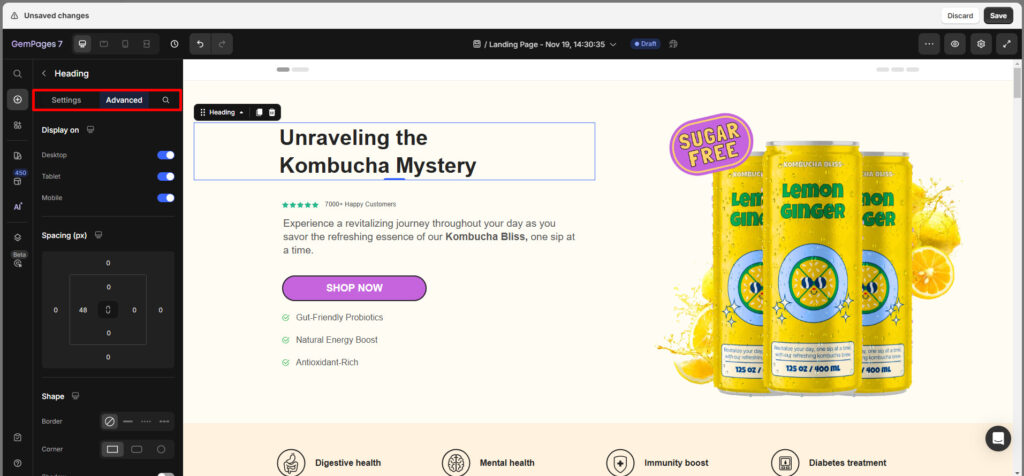Toggle Desktop display switch

166,155
